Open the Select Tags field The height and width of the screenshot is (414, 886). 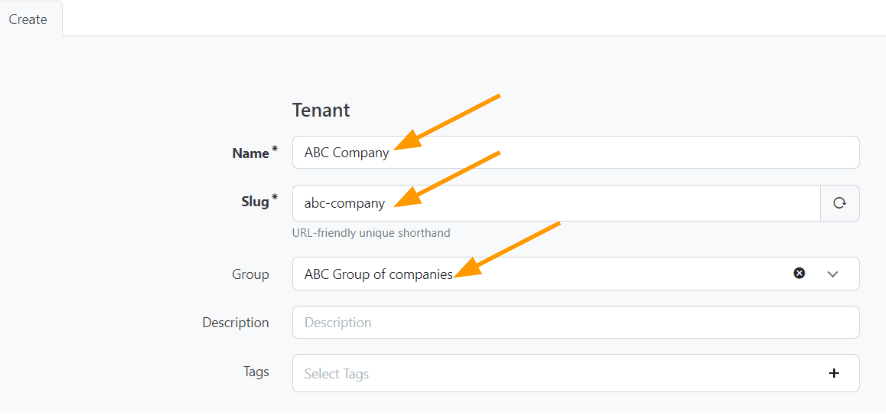pyautogui.click(x=576, y=373)
